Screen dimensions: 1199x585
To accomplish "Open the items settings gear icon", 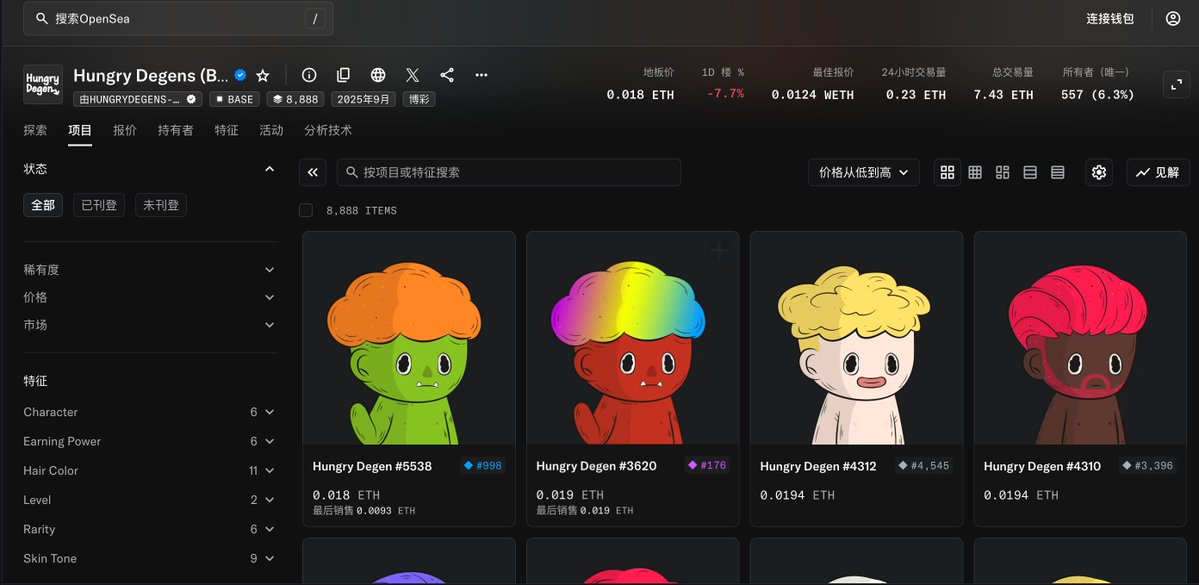I will [x=1099, y=172].
